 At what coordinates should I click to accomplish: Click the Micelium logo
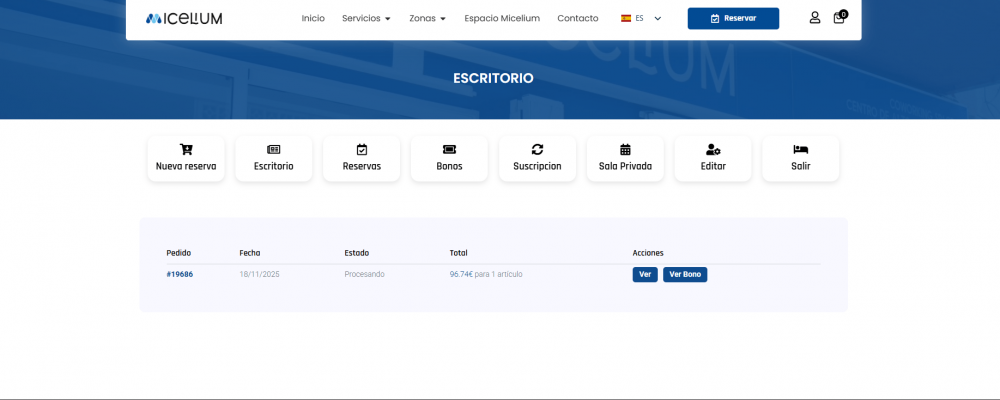pyautogui.click(x=184, y=18)
